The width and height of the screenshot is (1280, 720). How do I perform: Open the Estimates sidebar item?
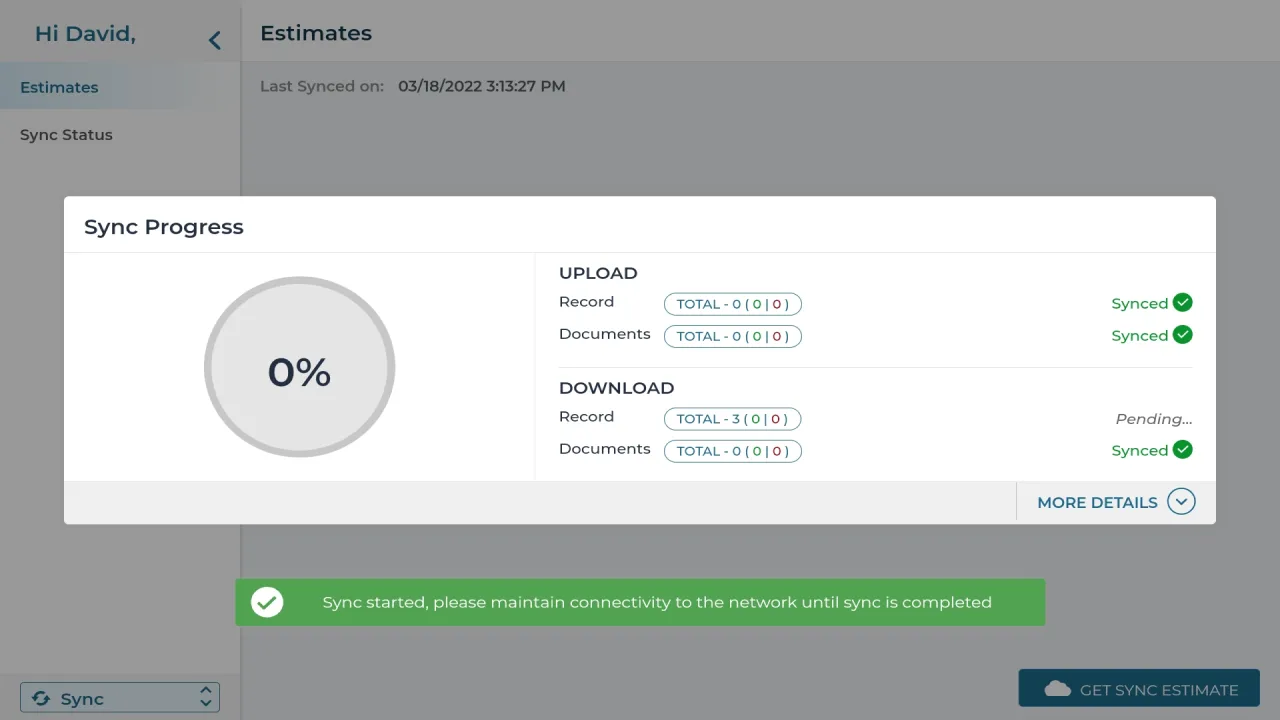pyautogui.click(x=120, y=87)
